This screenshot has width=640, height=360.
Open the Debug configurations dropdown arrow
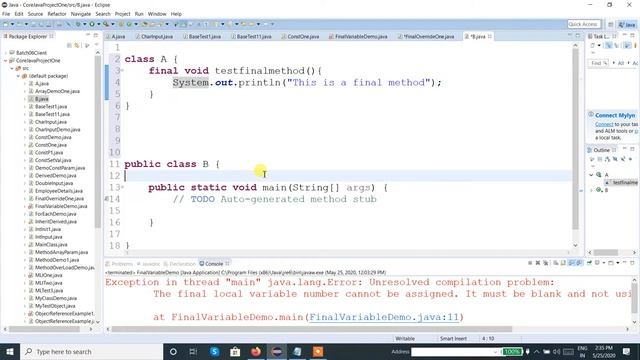click(x=84, y=24)
